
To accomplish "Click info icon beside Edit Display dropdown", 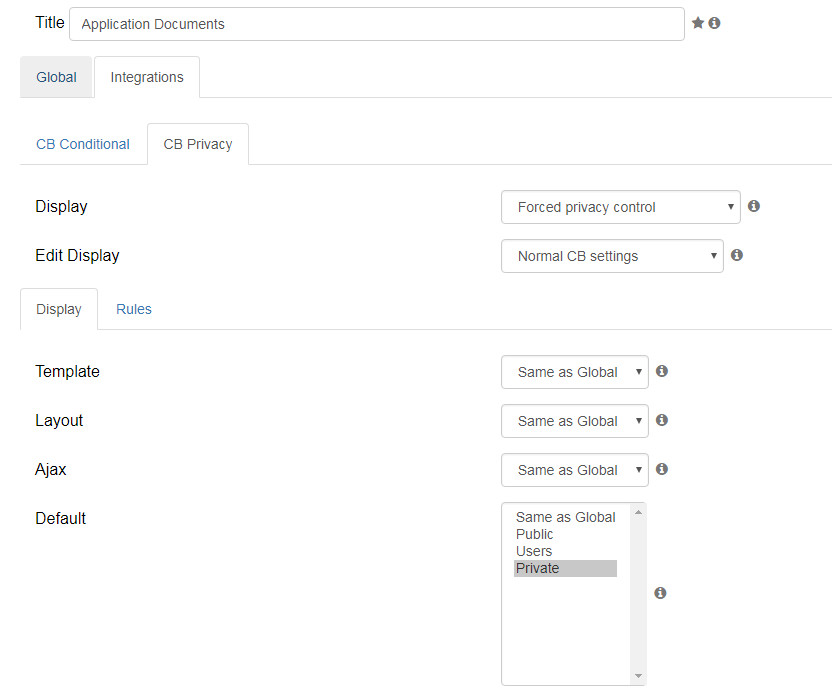I will [736, 255].
